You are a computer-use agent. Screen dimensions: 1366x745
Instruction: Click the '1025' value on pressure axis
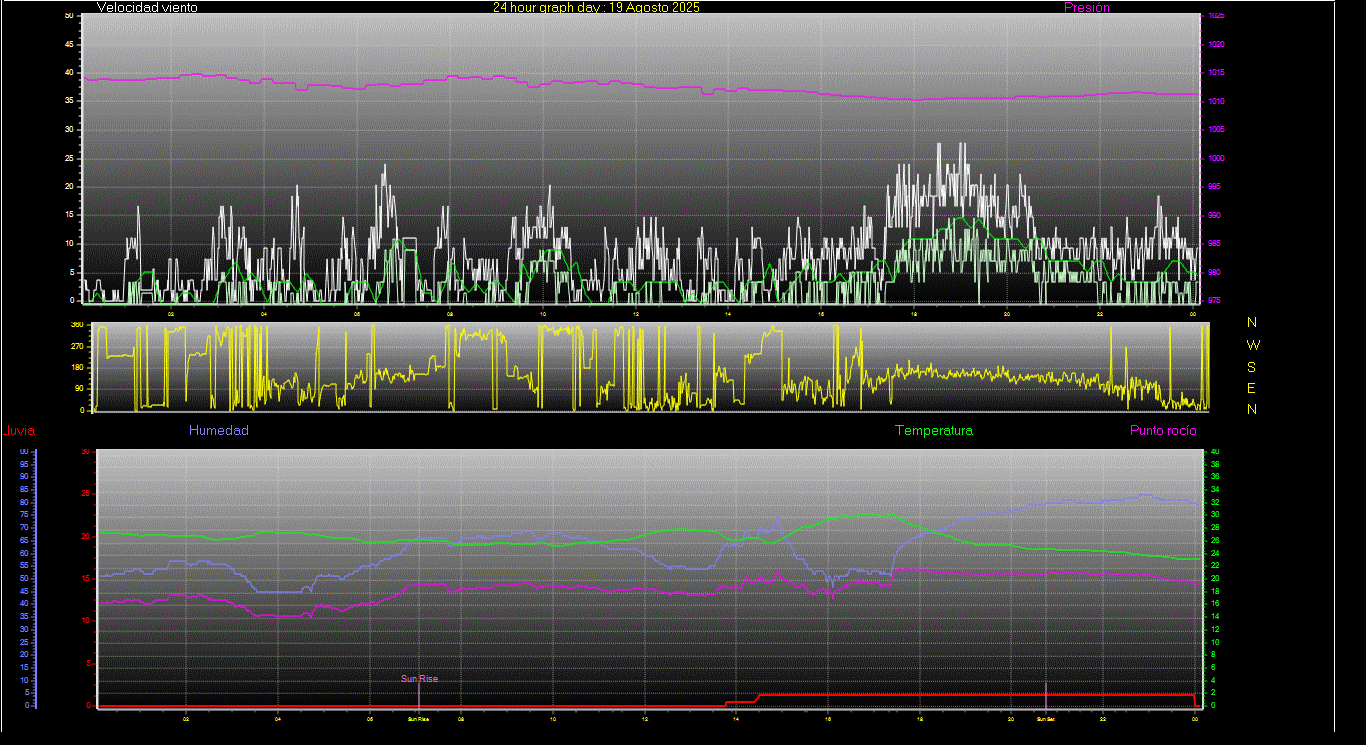[1216, 16]
